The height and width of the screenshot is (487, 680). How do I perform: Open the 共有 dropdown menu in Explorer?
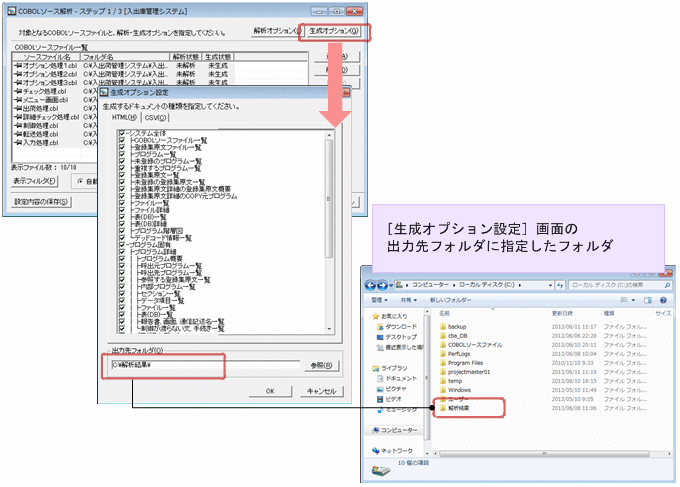[x=409, y=300]
